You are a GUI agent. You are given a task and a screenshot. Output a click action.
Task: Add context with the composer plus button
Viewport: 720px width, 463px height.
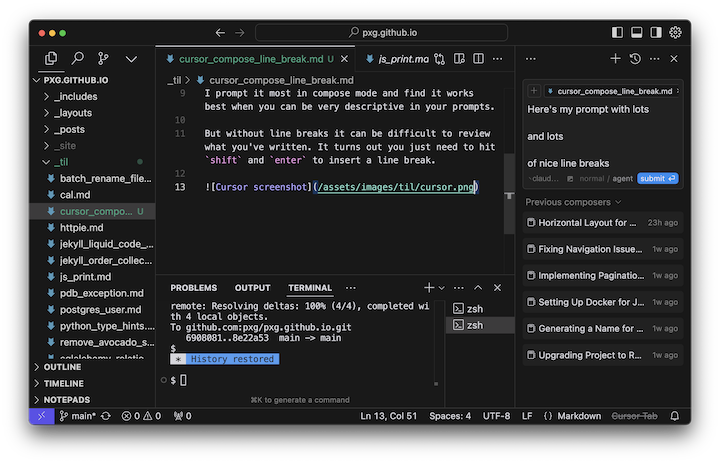(534, 91)
